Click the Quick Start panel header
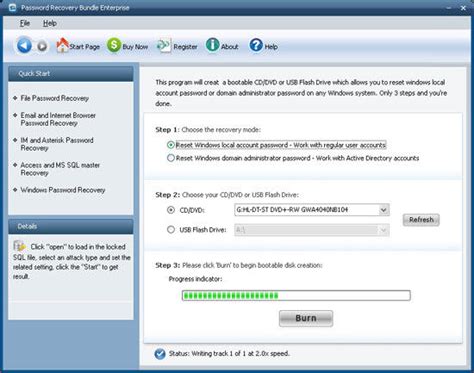Image resolution: width=474 pixels, height=373 pixels. point(71,74)
